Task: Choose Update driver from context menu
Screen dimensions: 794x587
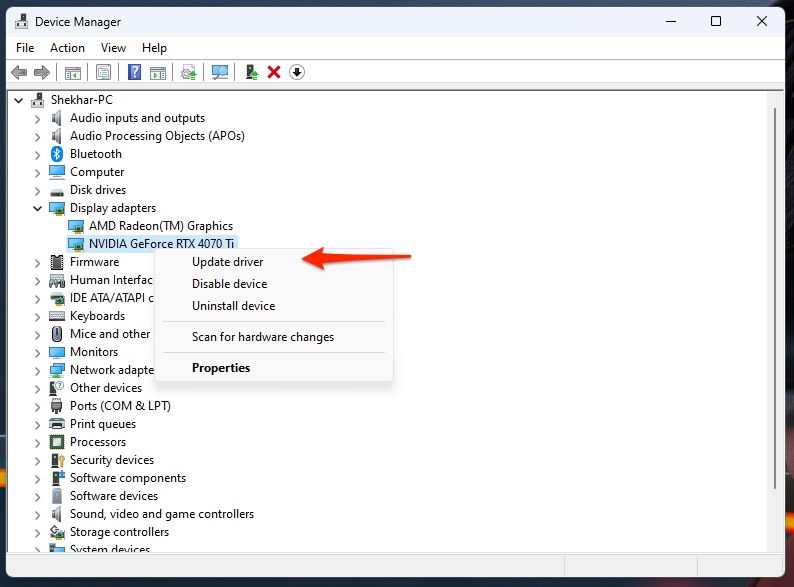Action: coord(227,262)
